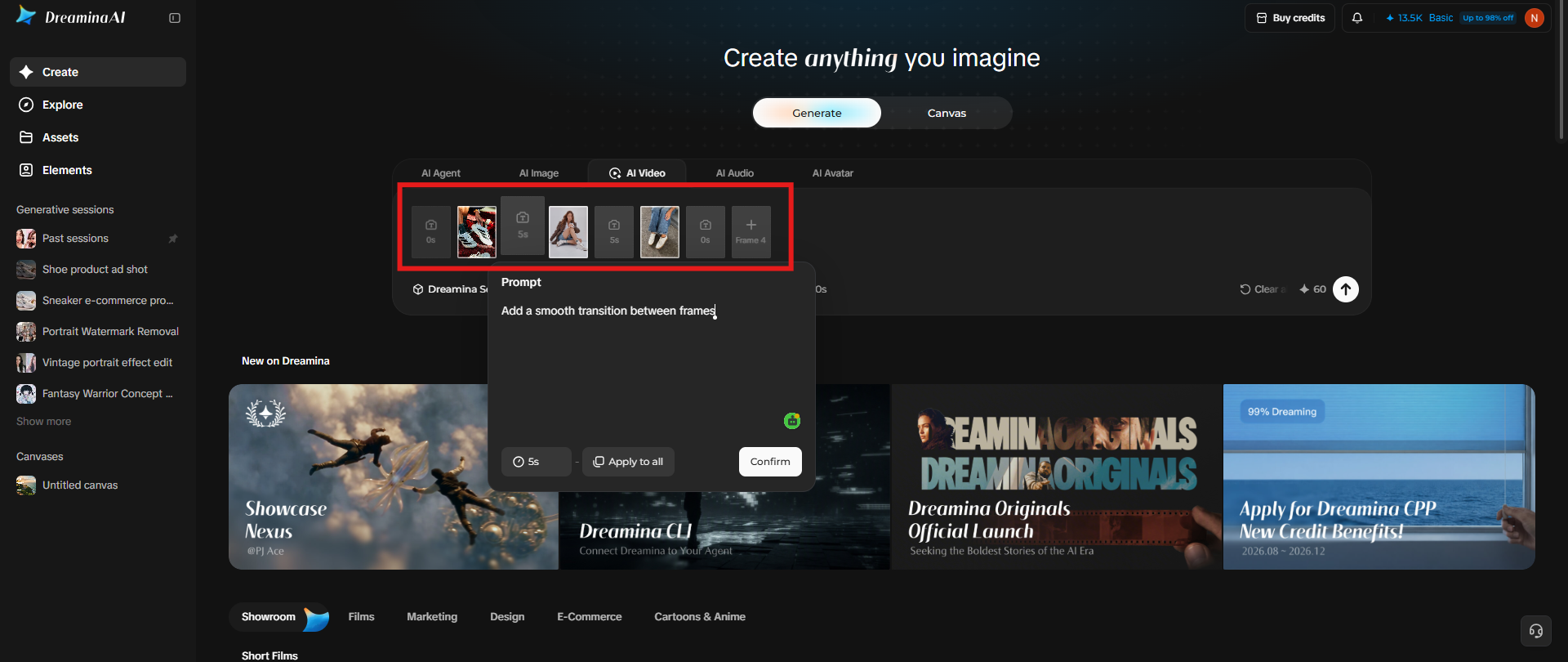Unpin the Past sessions entry
Viewport: 1568px width, 662px height.
(173, 239)
